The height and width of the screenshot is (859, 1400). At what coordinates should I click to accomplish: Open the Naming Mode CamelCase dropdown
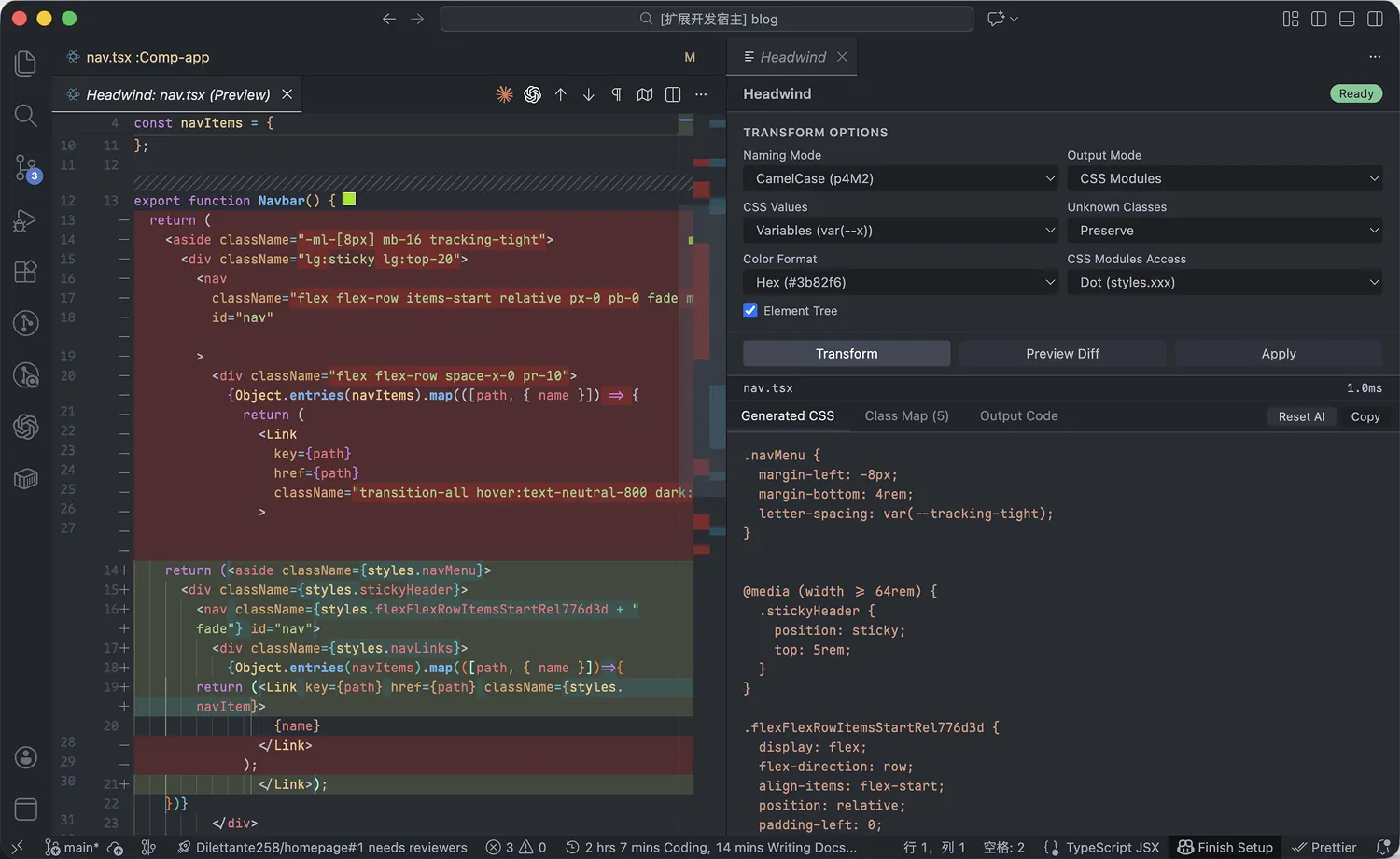pos(903,178)
